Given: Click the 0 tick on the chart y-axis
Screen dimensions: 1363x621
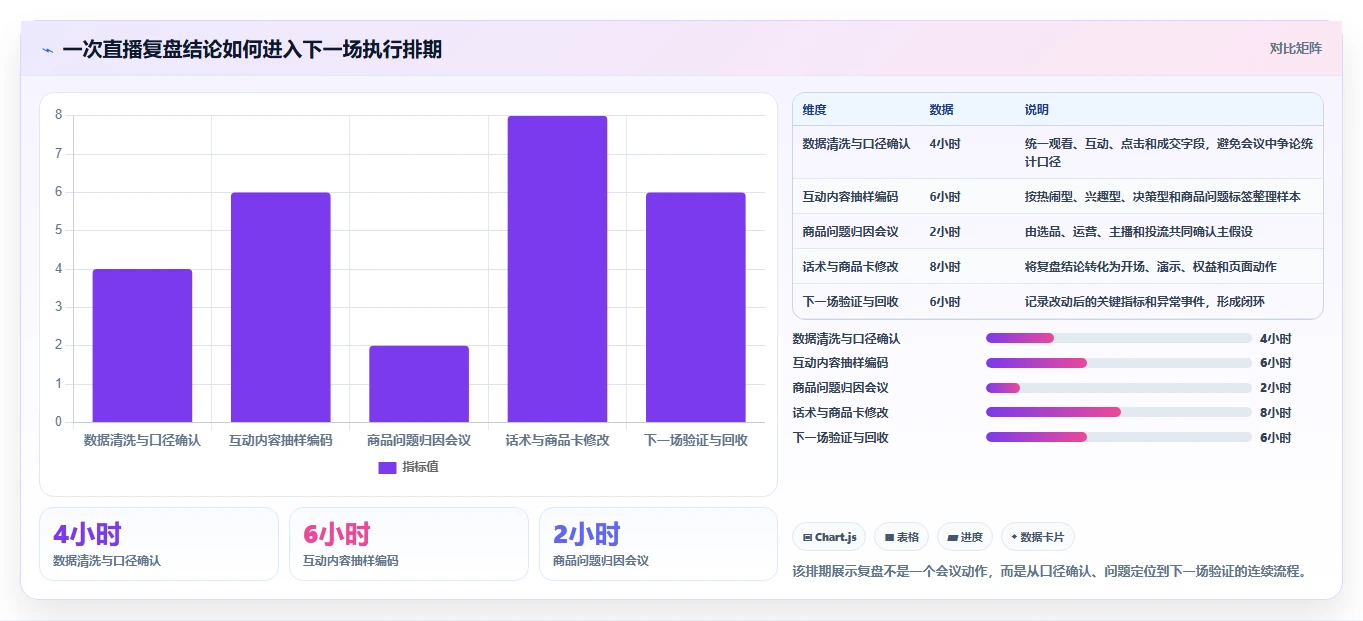Looking at the screenshot, I should (58, 422).
